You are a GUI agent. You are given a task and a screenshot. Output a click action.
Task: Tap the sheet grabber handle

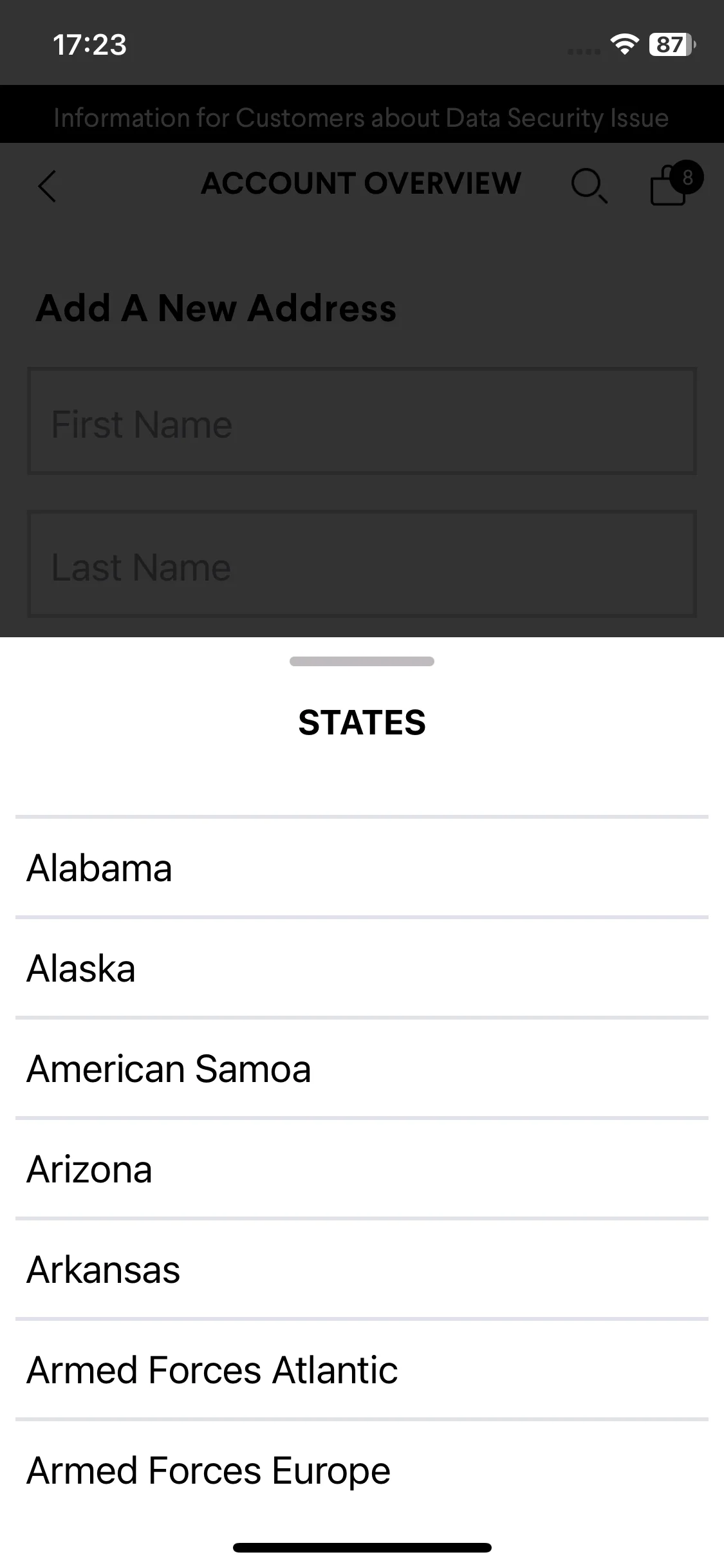(x=362, y=661)
